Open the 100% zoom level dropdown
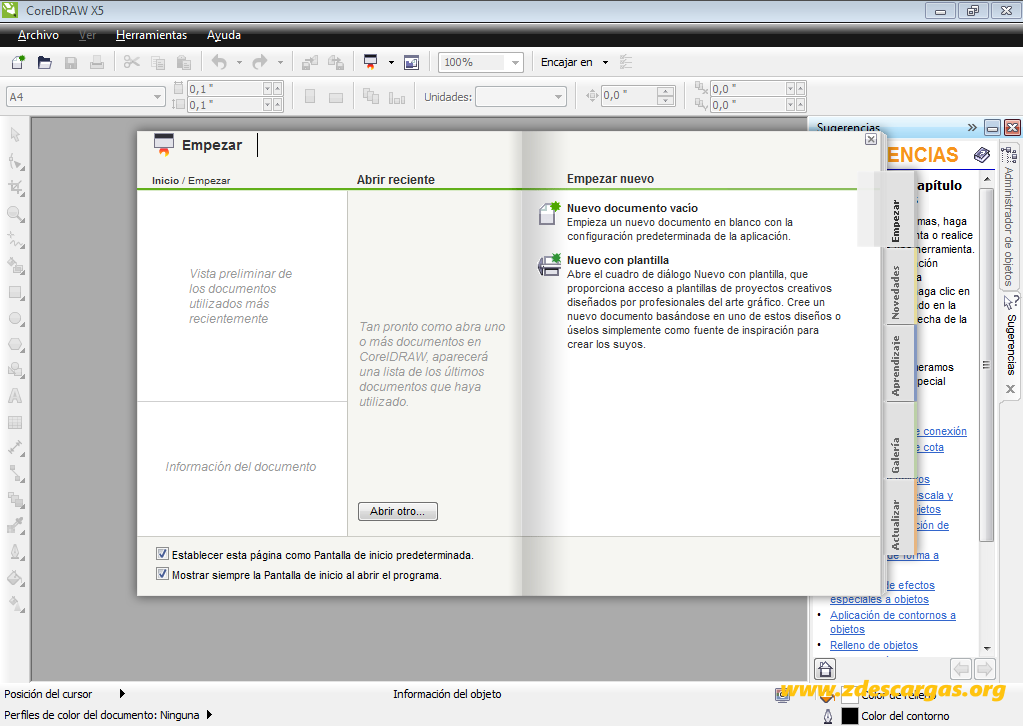Image resolution: width=1023 pixels, height=726 pixels. tap(515, 63)
